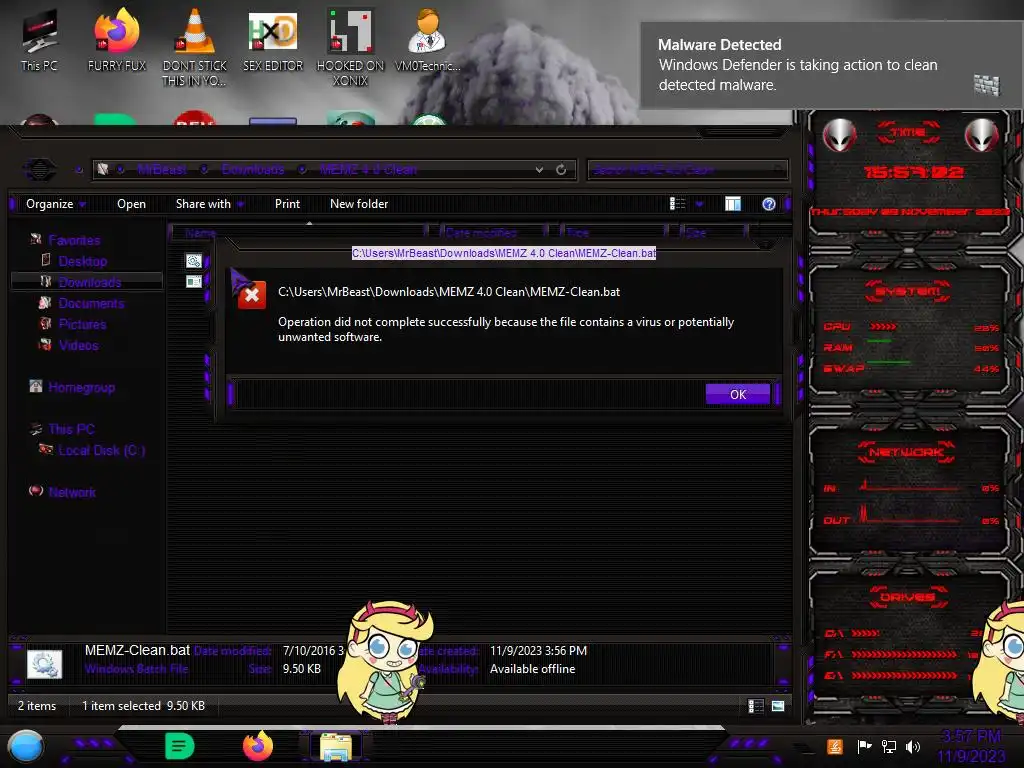Click Downloads in the address breadcrumb

point(253,170)
